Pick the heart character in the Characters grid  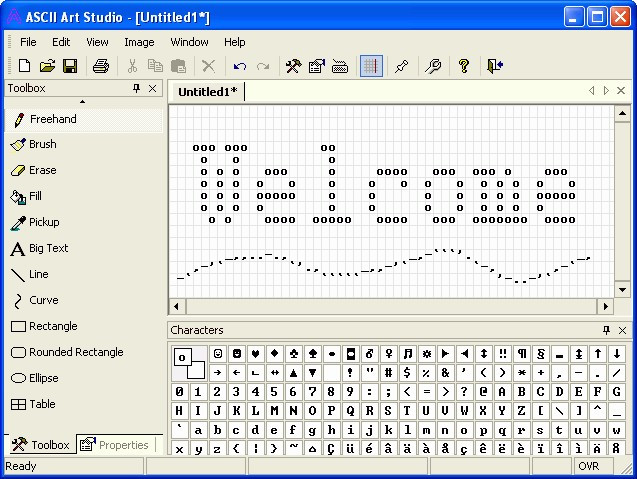coord(255,354)
